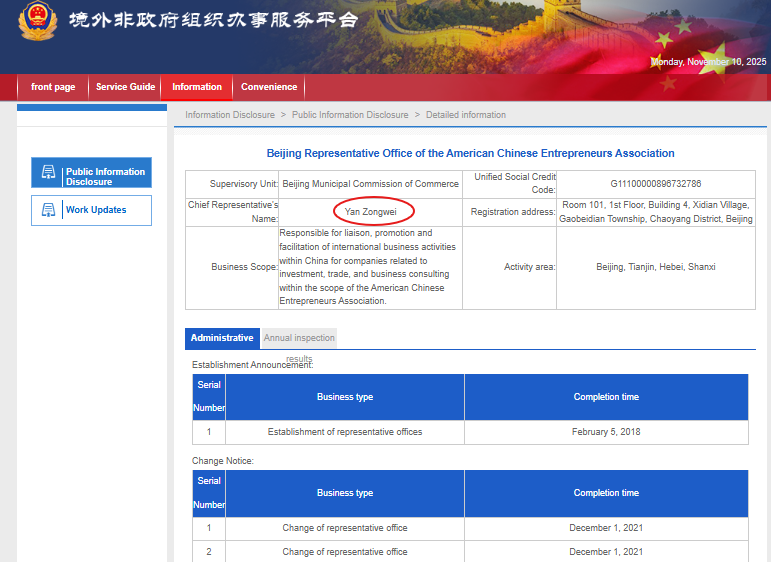Click the Registration address value cell

(x=655, y=212)
